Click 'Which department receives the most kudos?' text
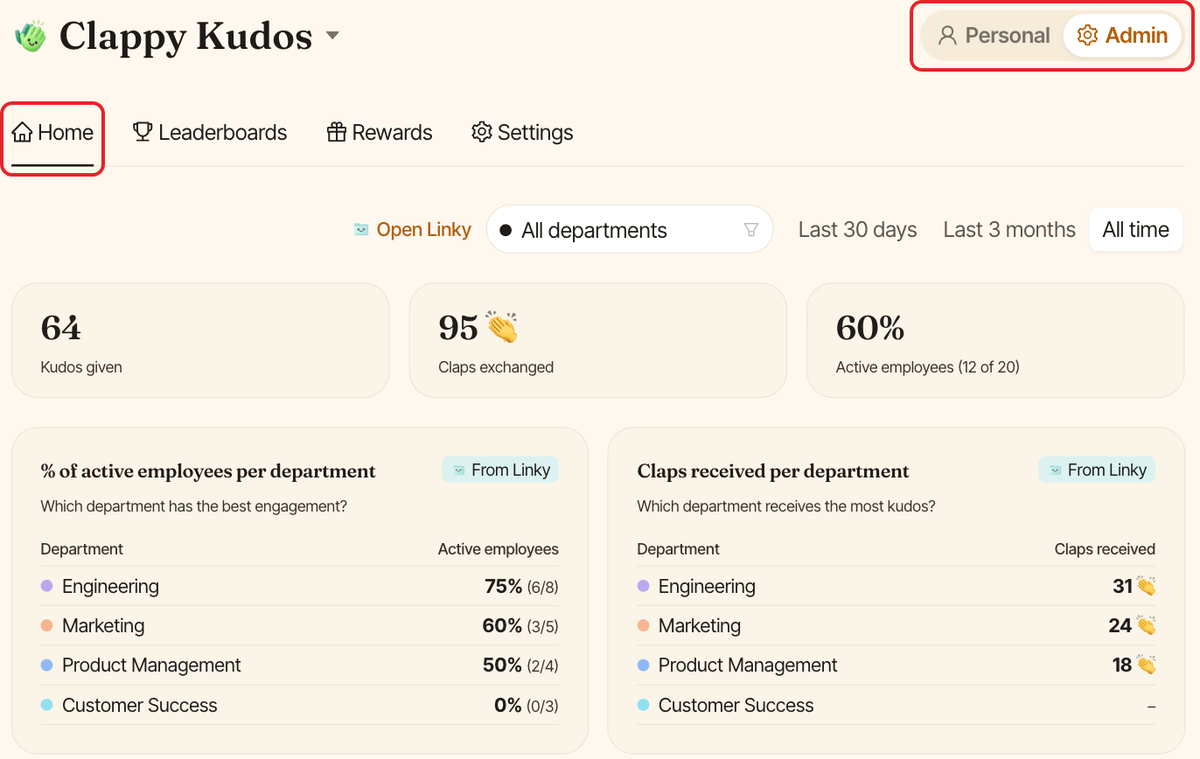The width and height of the screenshot is (1200, 759). [x=786, y=506]
